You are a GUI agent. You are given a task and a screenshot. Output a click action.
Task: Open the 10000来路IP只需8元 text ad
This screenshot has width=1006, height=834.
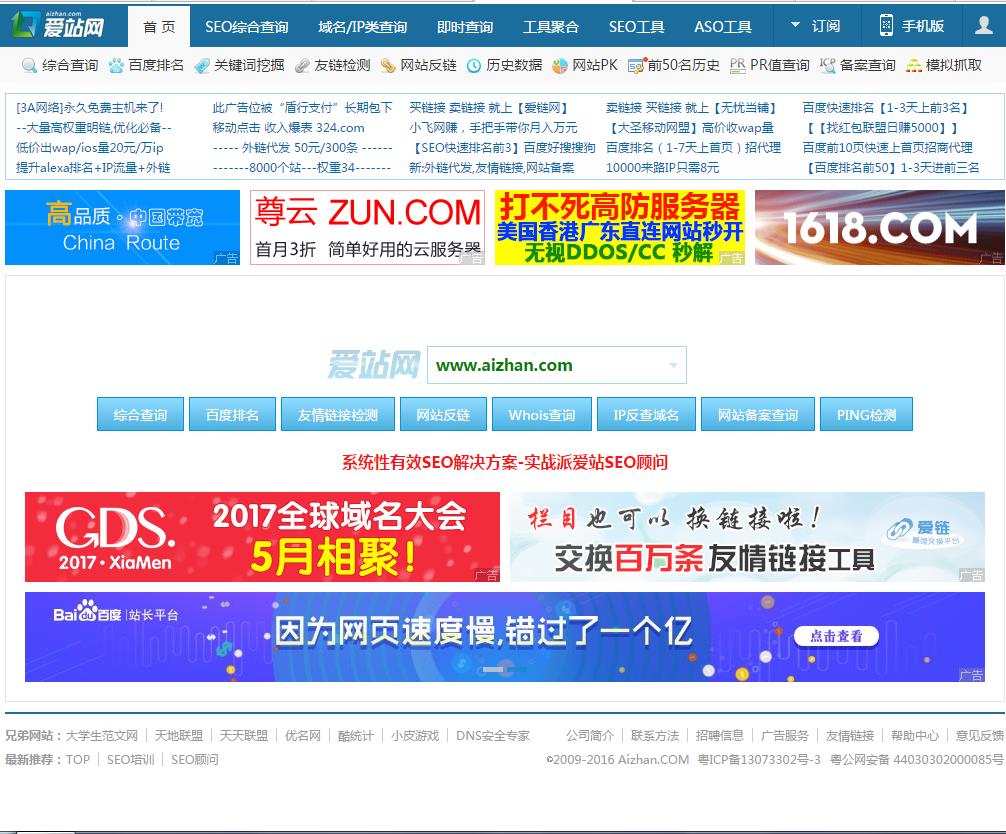(x=662, y=167)
